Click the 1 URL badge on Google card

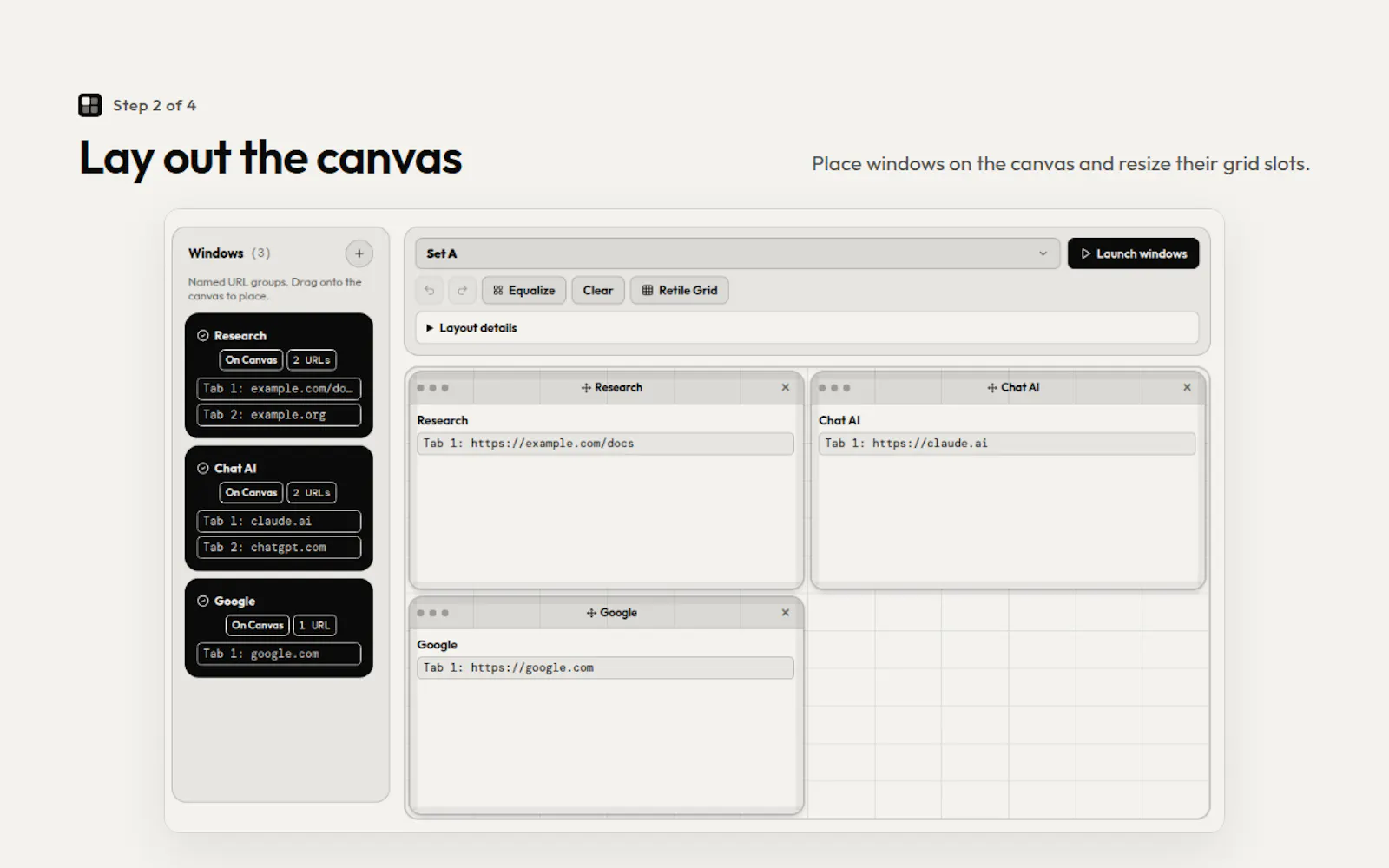[x=314, y=625]
